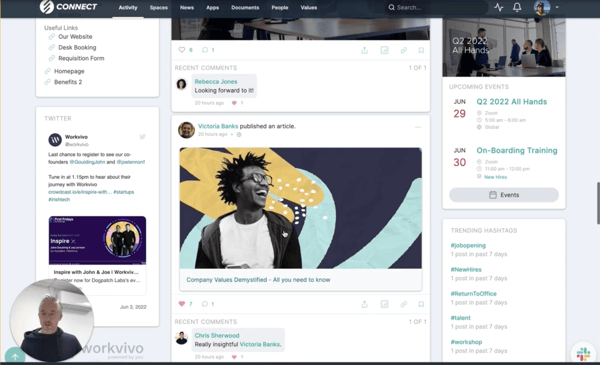Viewport: 600px width, 365px height.
Task: Open the Spaces menu
Action: [x=159, y=8]
